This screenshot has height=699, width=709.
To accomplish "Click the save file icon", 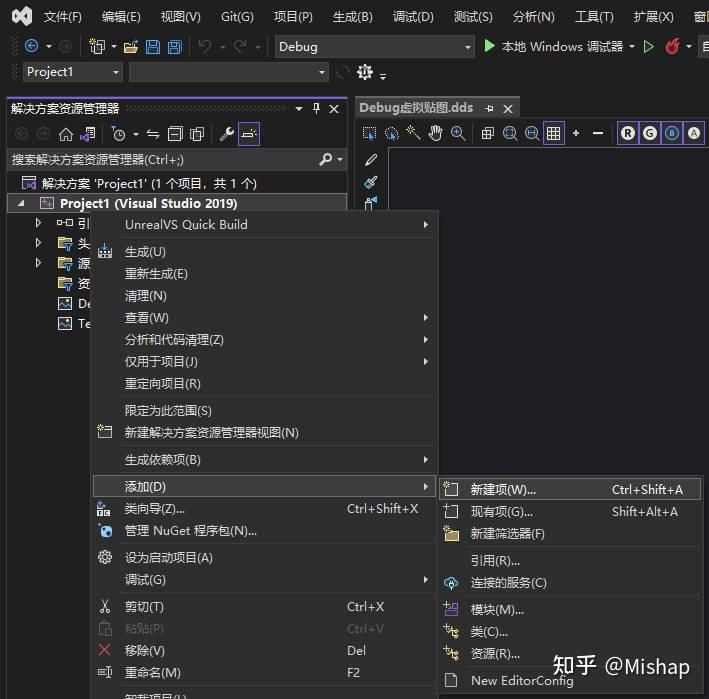I will (152, 46).
